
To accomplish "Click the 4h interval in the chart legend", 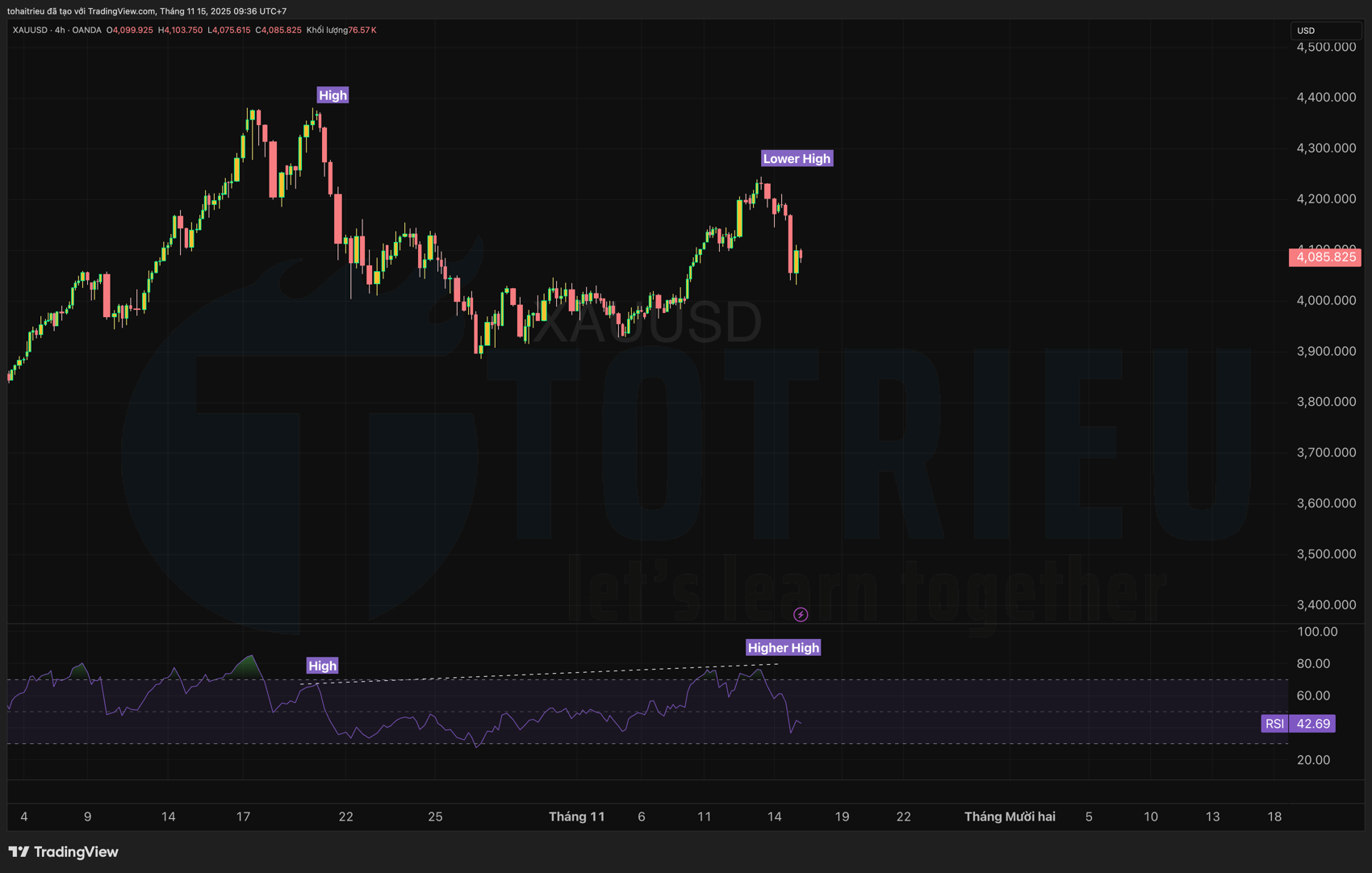I will tap(60, 30).
